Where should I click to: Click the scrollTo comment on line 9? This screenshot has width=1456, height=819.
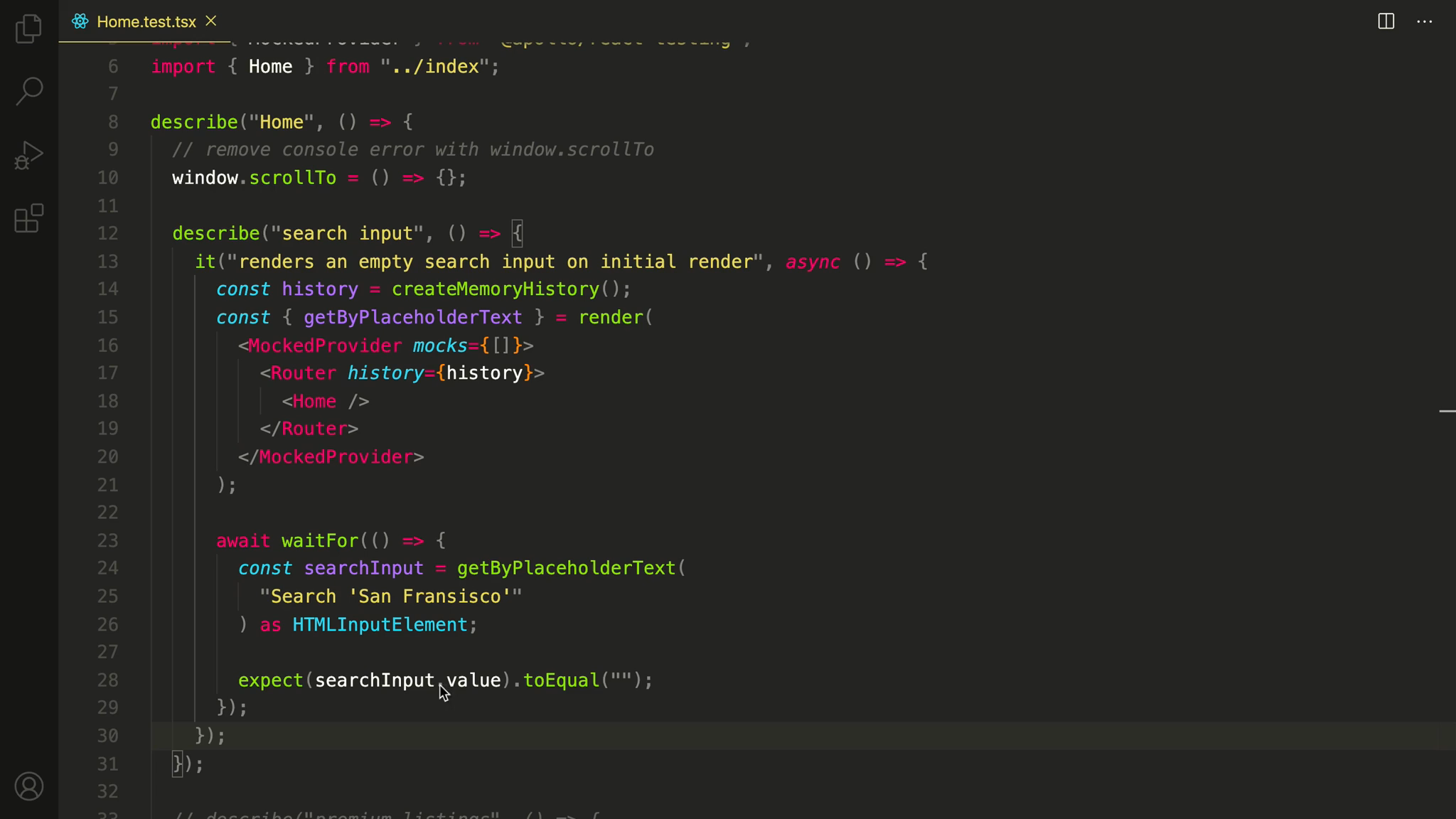413,150
